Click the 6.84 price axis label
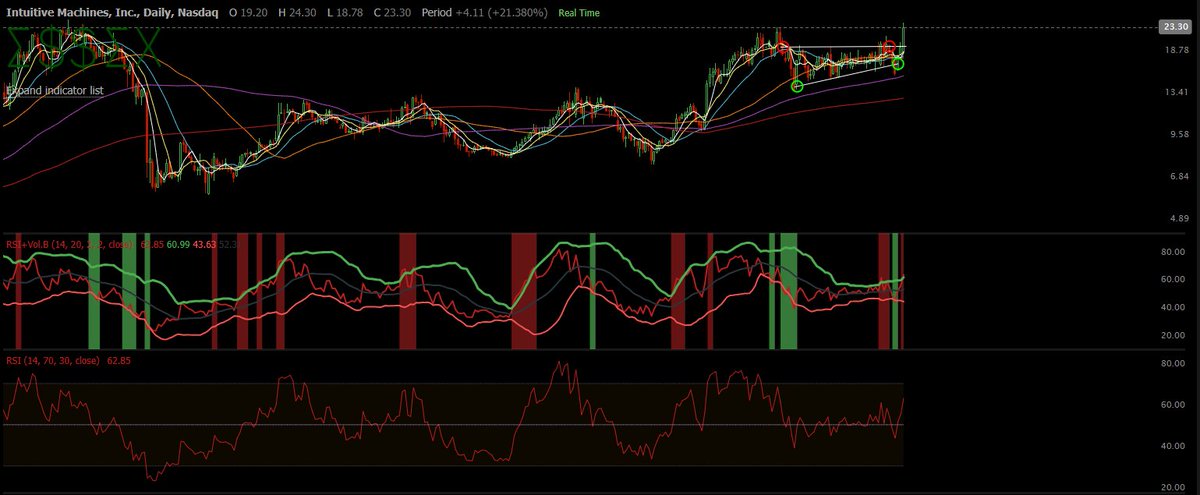 point(1177,176)
